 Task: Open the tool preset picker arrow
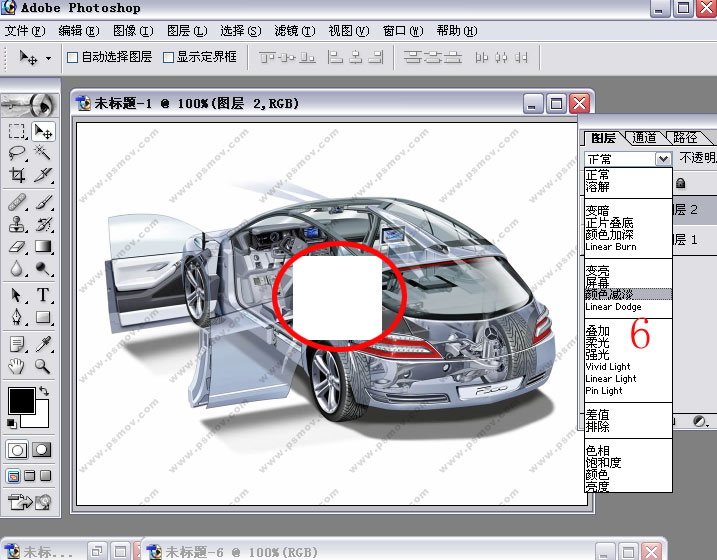[x=48, y=59]
